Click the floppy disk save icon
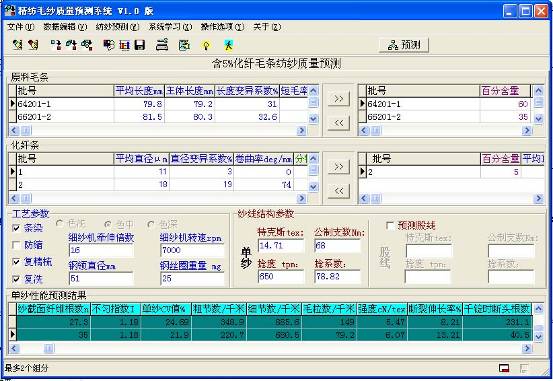This screenshot has width=553, height=381. (x=140, y=45)
